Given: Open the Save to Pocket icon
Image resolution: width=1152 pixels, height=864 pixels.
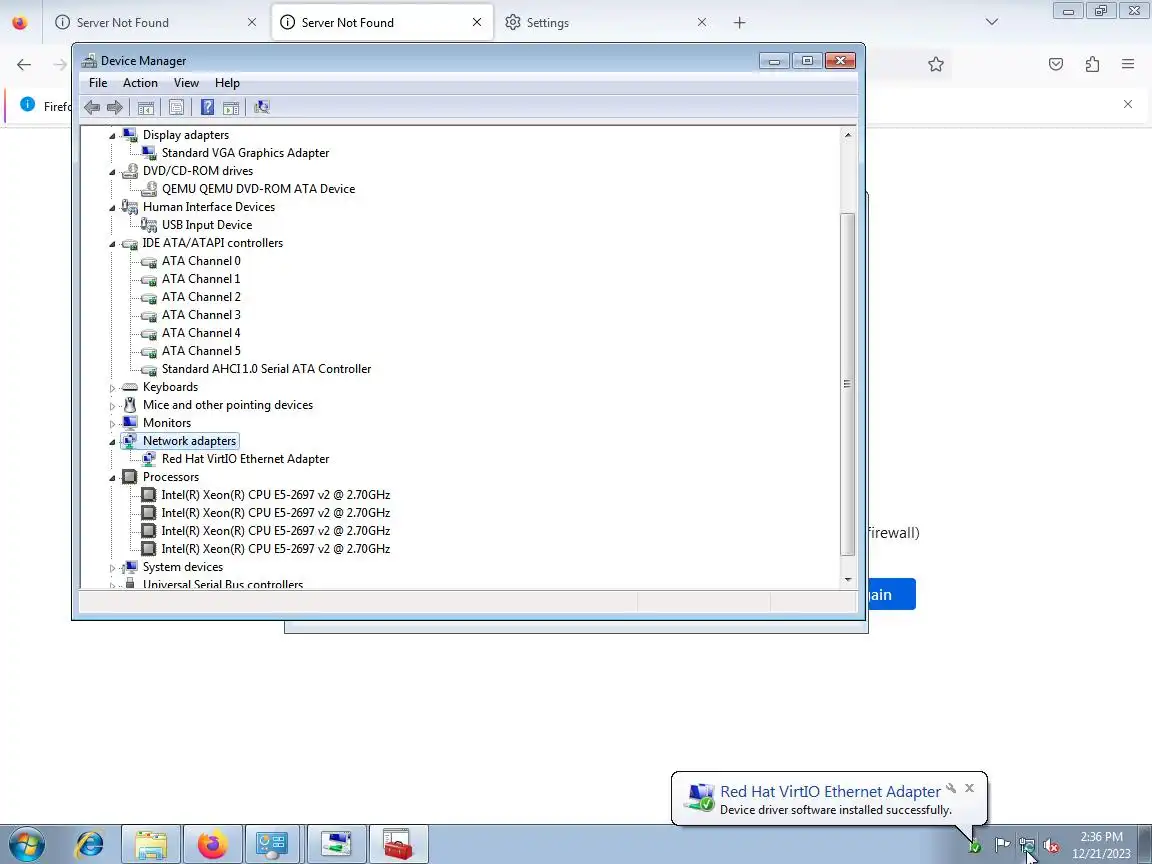Looking at the screenshot, I should pyautogui.click(x=1056, y=65).
